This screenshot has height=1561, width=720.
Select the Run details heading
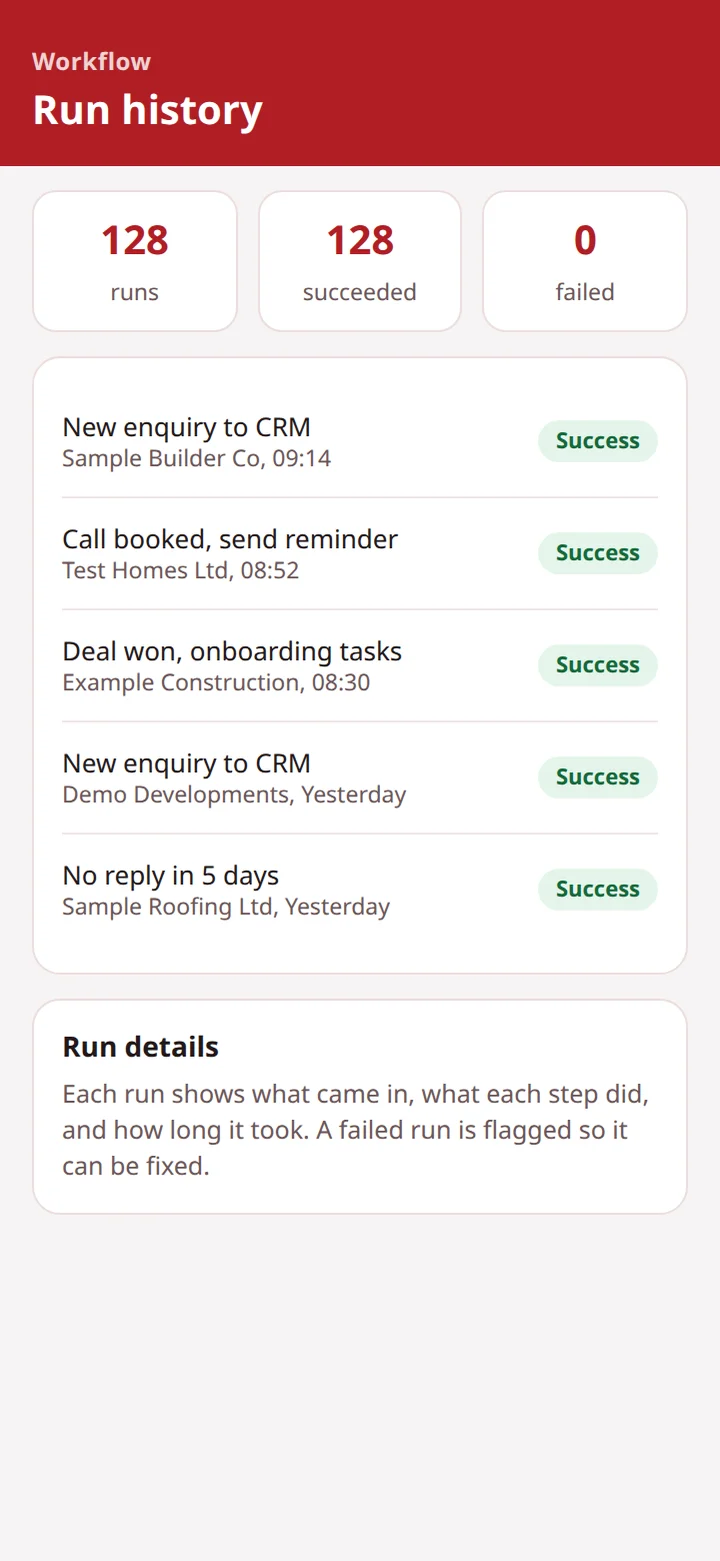(x=140, y=1047)
